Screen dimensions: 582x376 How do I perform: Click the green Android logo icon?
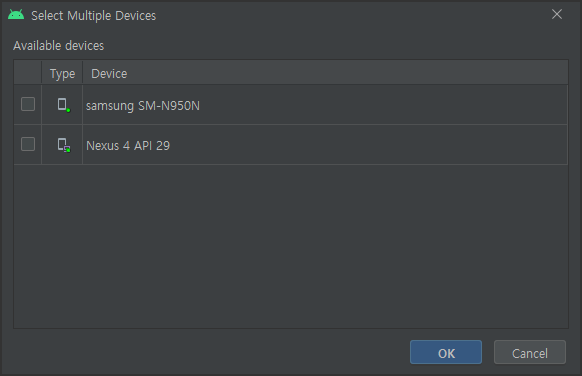(16, 15)
